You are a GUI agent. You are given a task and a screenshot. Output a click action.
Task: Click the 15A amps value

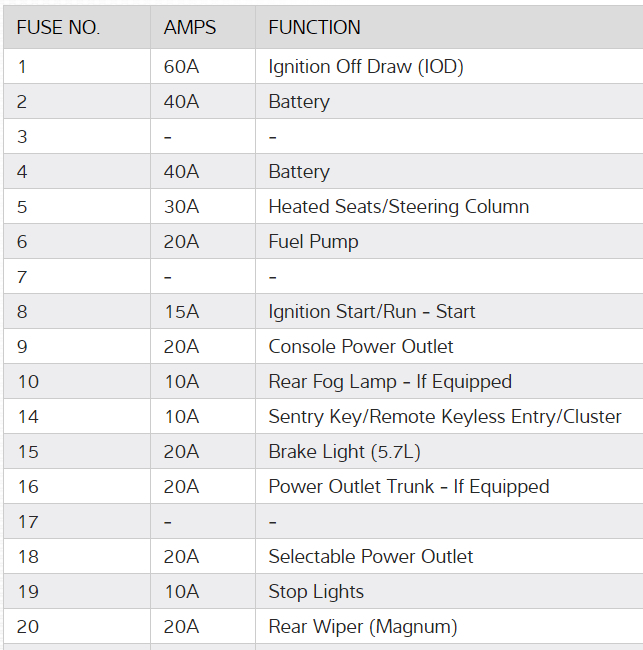181,312
